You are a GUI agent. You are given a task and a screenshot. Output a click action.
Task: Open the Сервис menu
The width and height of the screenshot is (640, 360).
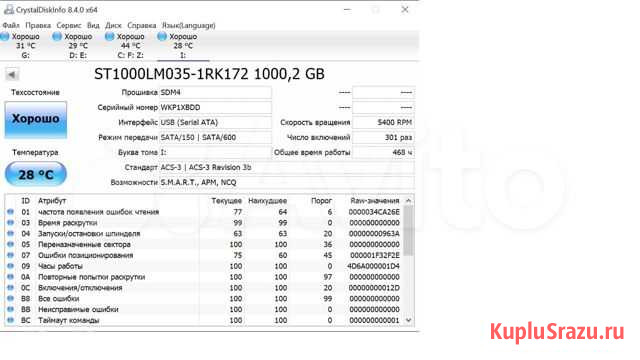coord(69,25)
